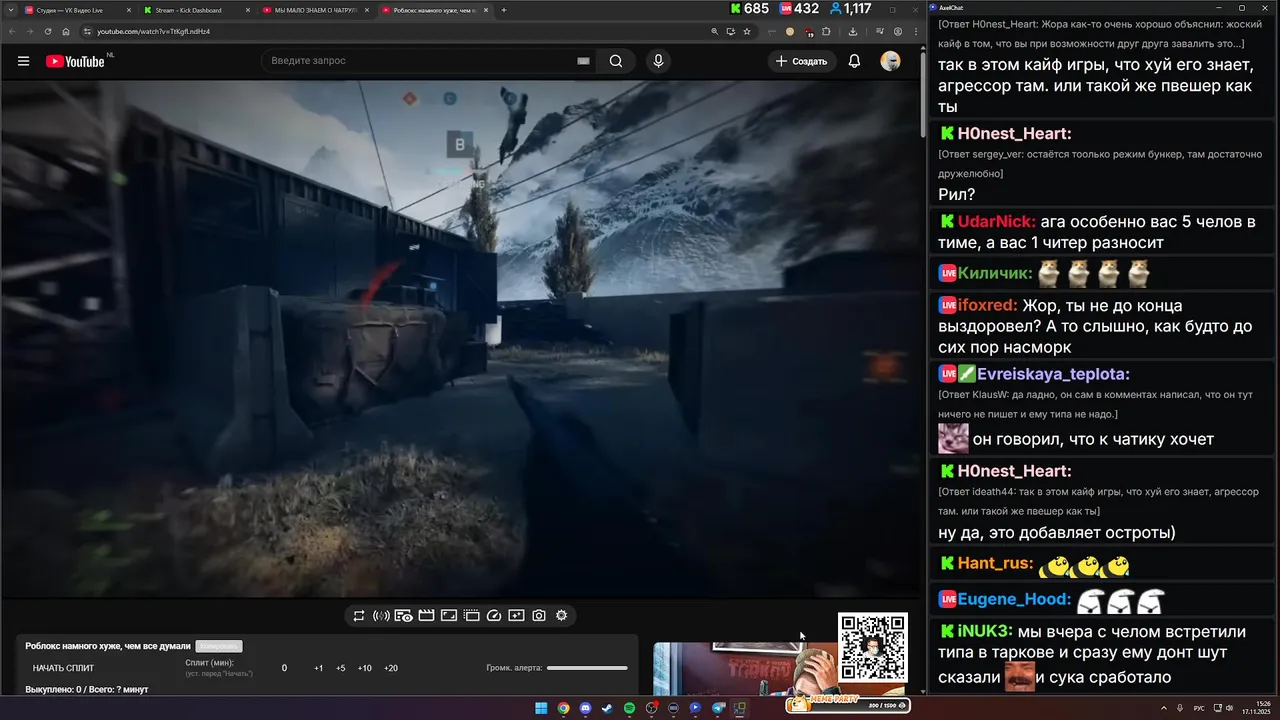Open Spotify from the taskbar
This screenshot has height=720, width=1280.
pyautogui.click(x=629, y=708)
